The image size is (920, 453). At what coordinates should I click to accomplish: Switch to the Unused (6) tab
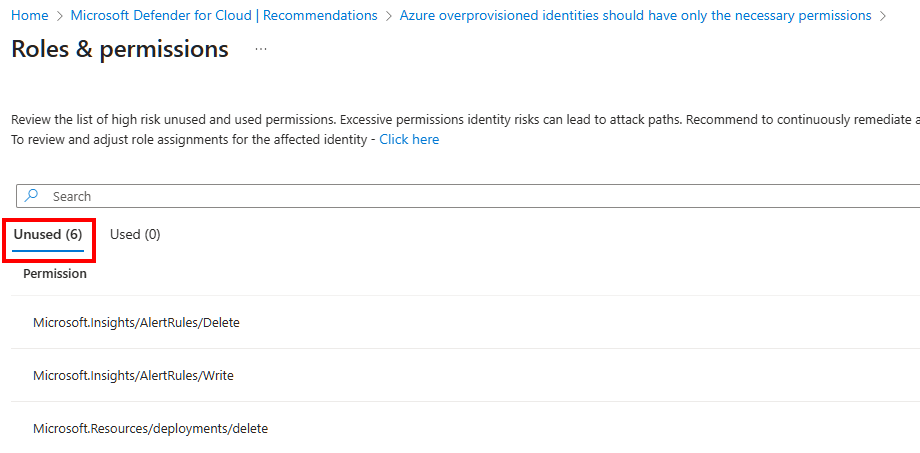48,235
